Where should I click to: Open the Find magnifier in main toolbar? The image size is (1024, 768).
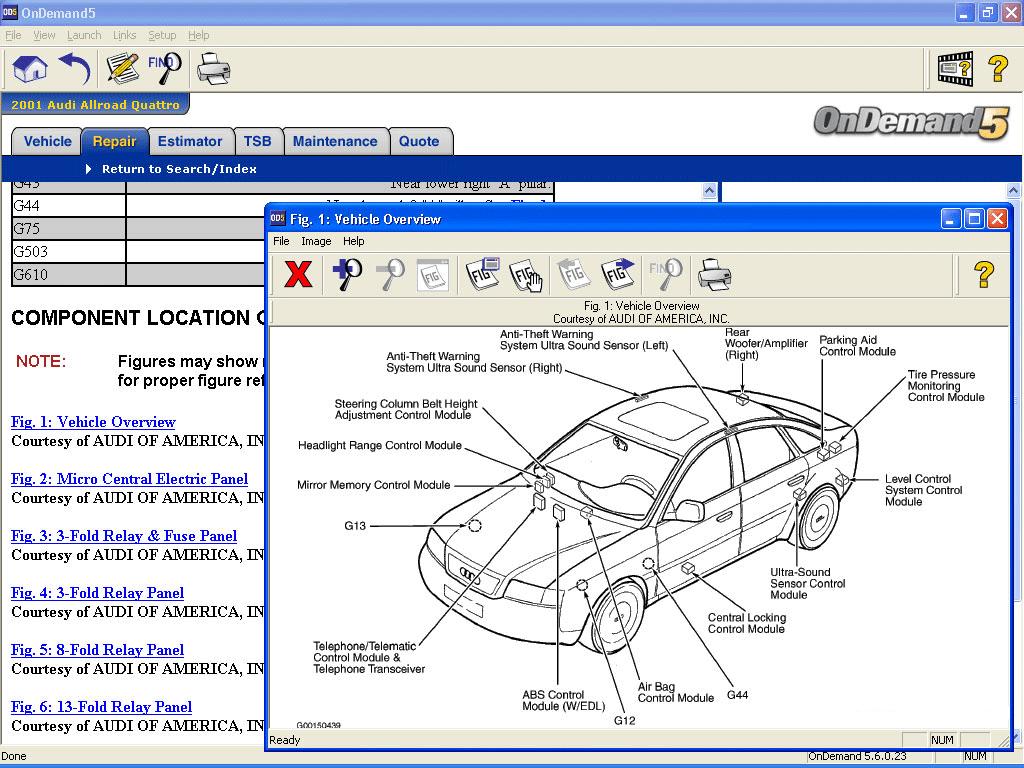coord(165,69)
